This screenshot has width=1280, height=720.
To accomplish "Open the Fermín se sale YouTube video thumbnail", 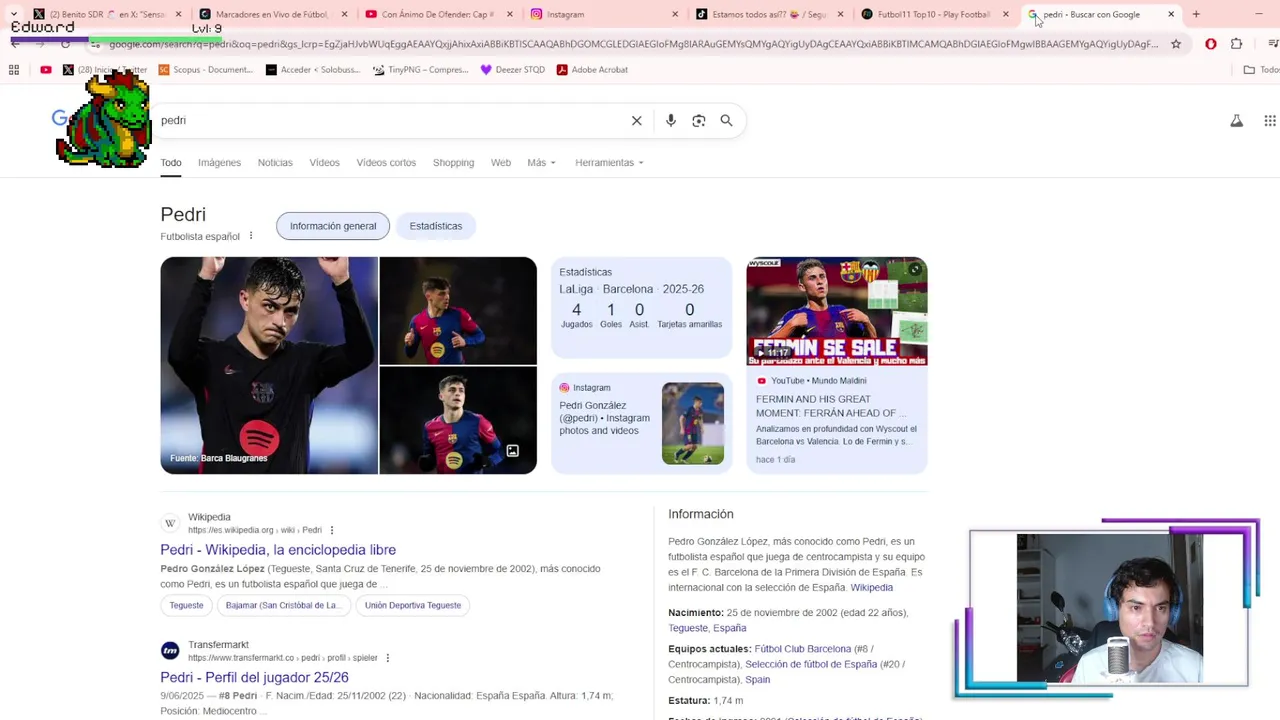I will click(x=837, y=311).
